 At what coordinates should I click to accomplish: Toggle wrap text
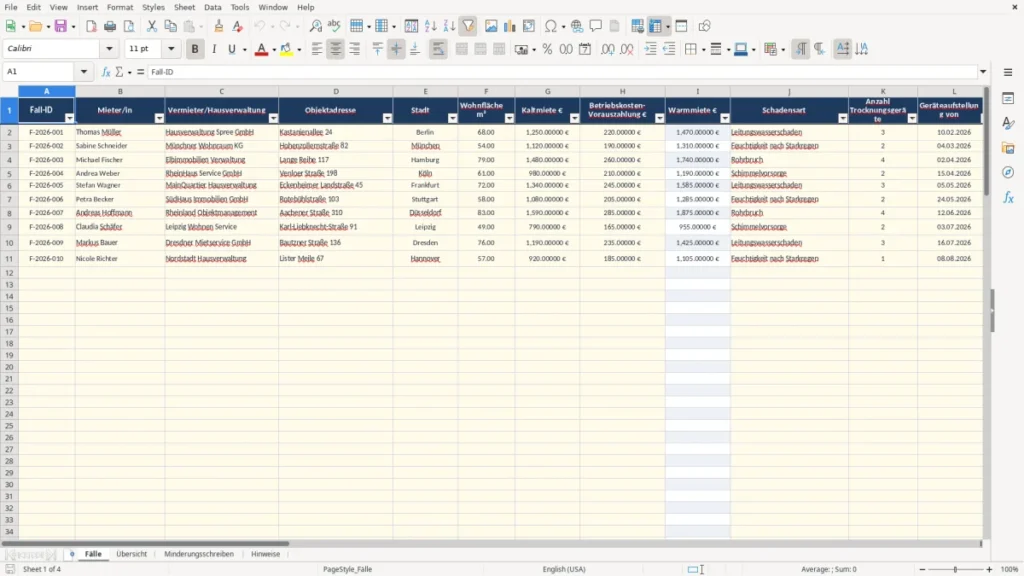(438, 49)
